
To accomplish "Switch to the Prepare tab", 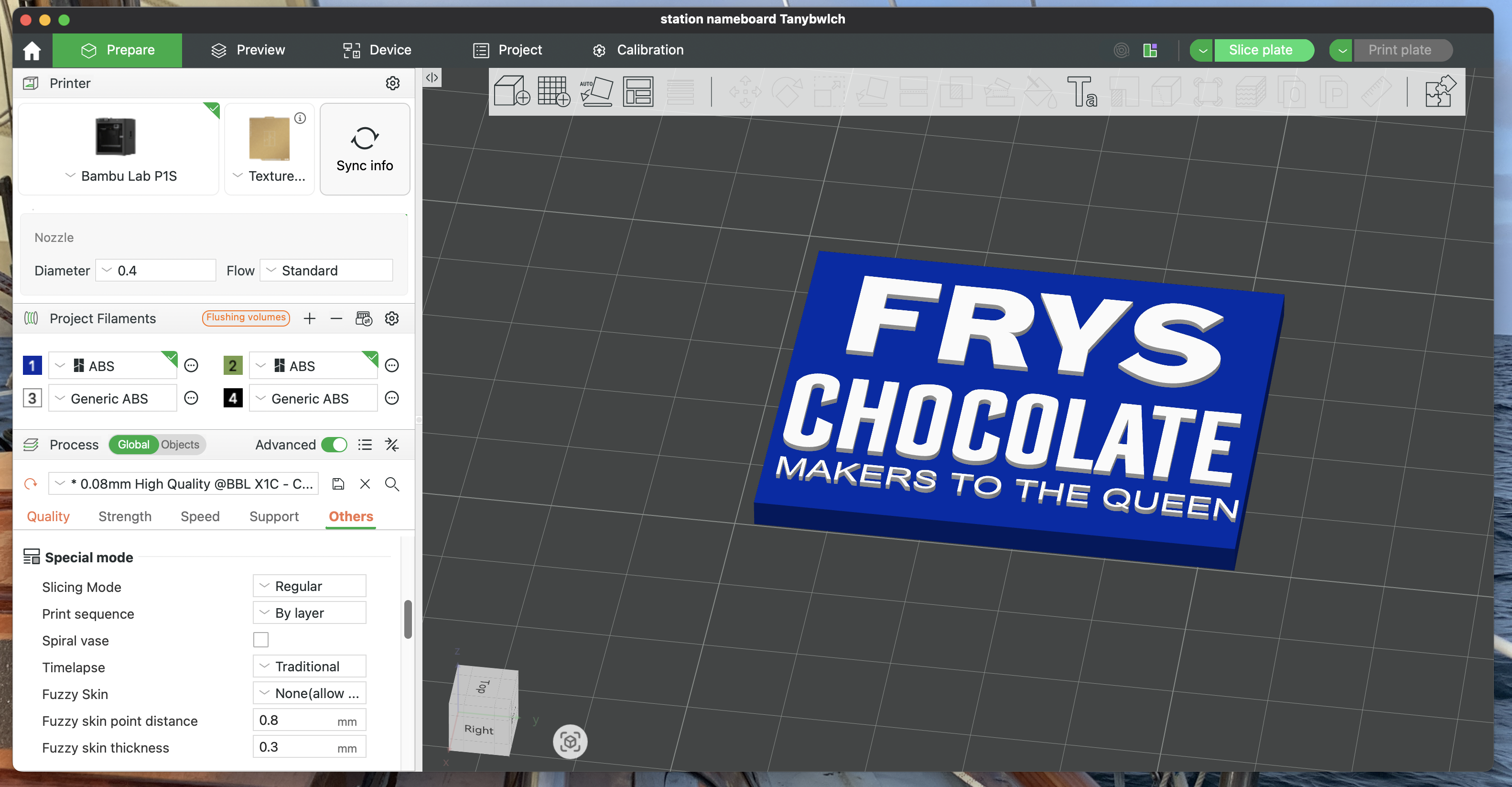I will 118,51.
